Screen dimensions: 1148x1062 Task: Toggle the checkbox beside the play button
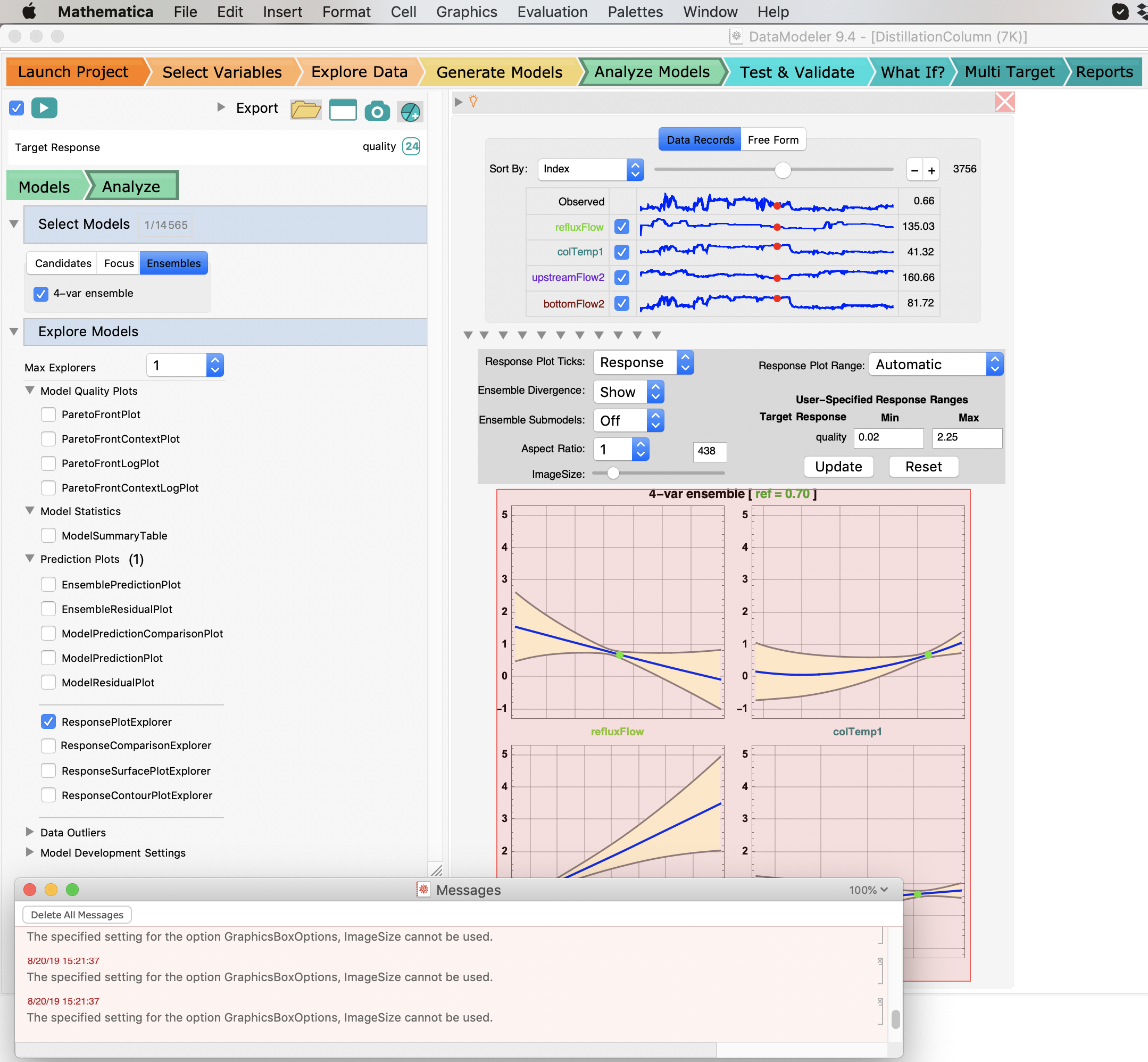pos(16,107)
